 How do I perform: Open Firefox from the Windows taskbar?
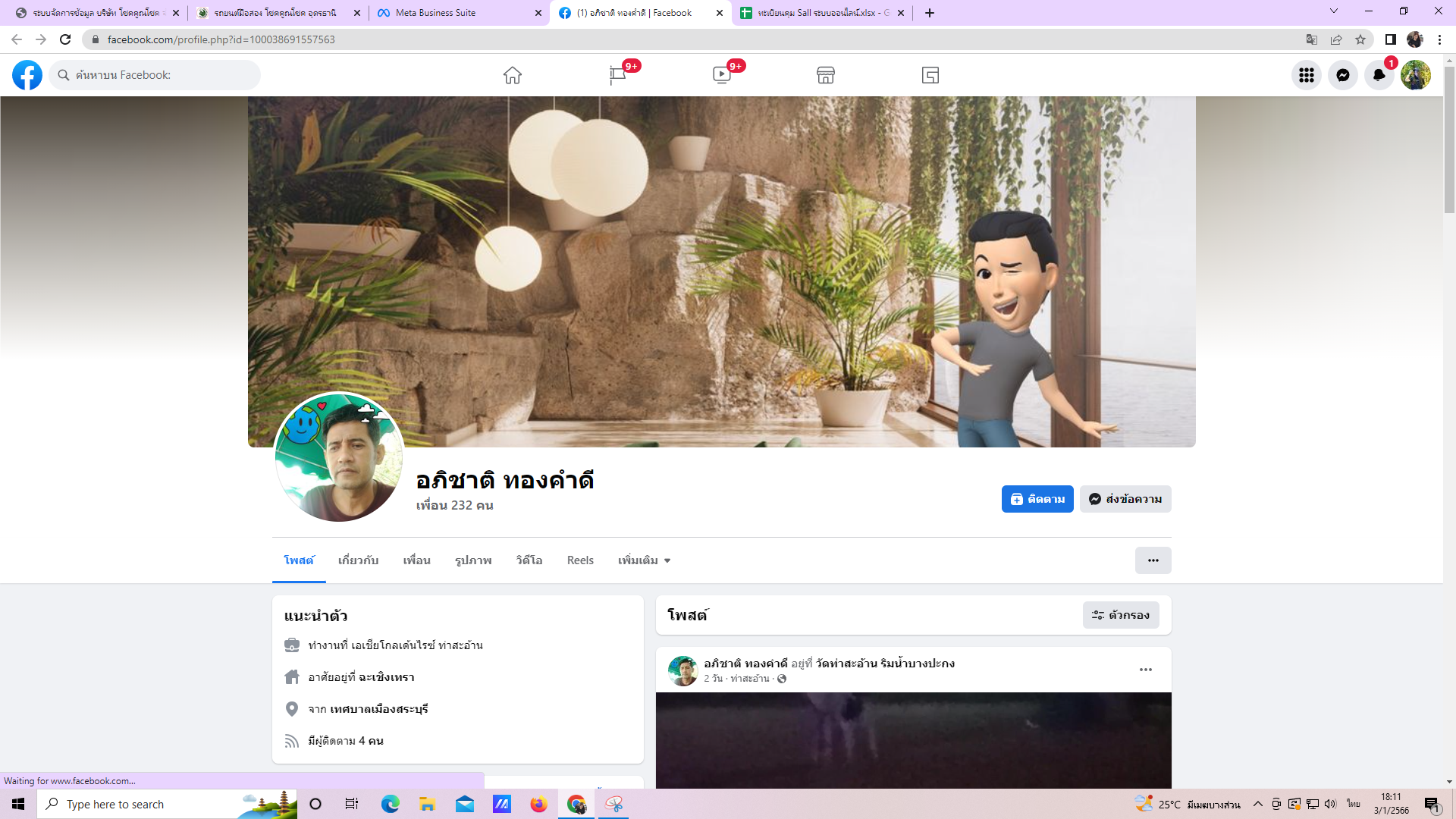click(538, 804)
